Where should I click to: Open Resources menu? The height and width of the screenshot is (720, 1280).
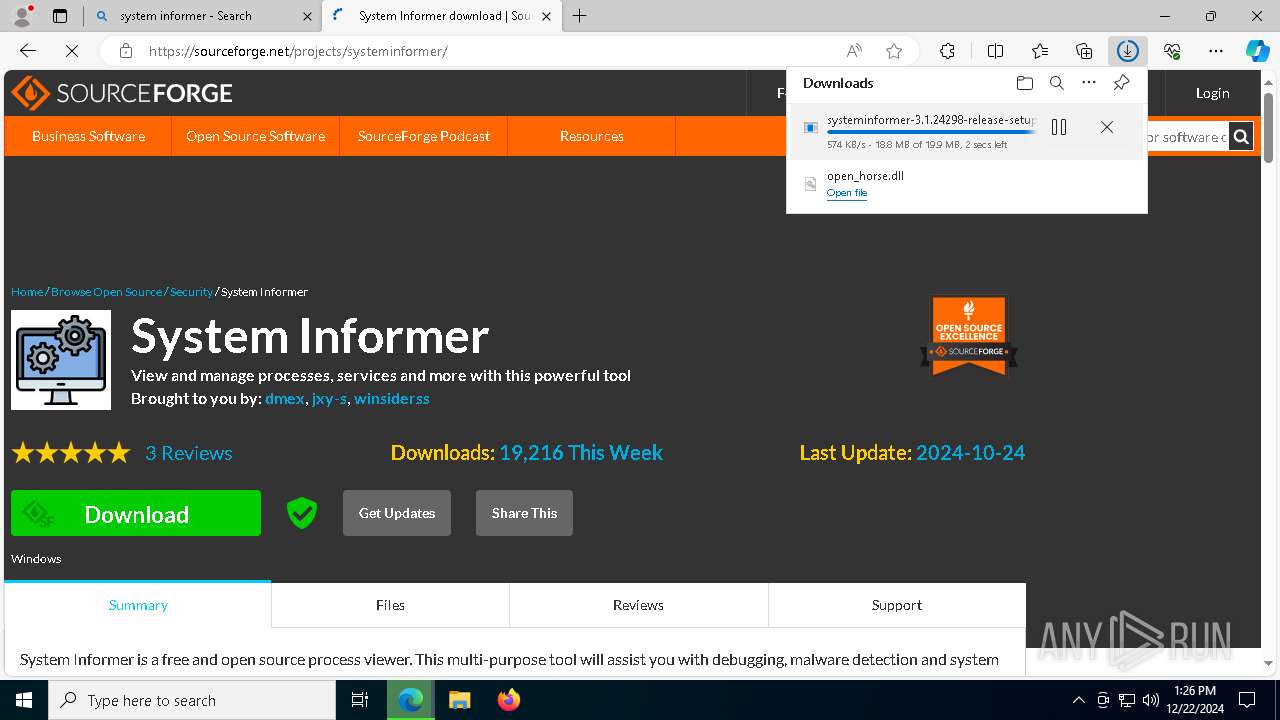[x=592, y=136]
